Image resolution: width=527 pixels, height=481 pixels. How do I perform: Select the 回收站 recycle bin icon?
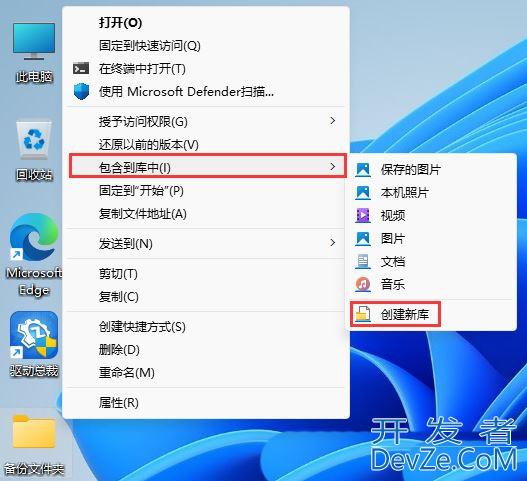point(34,140)
